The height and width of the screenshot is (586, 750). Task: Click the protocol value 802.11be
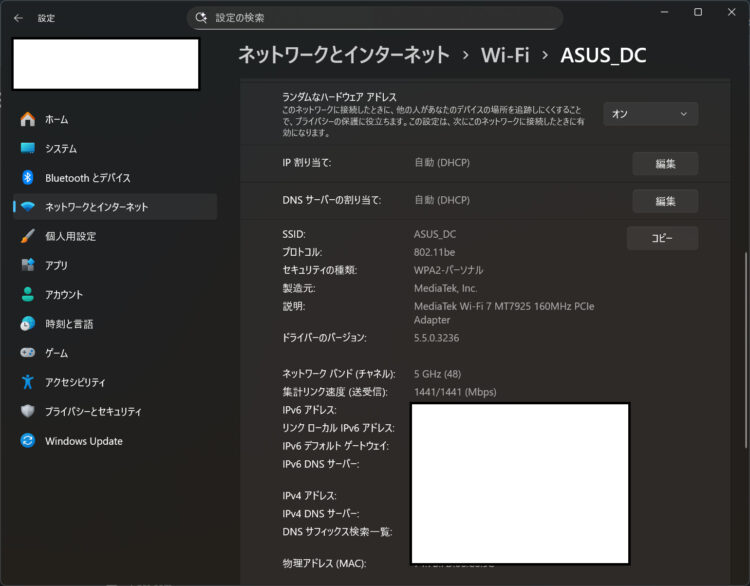pyautogui.click(x=434, y=252)
